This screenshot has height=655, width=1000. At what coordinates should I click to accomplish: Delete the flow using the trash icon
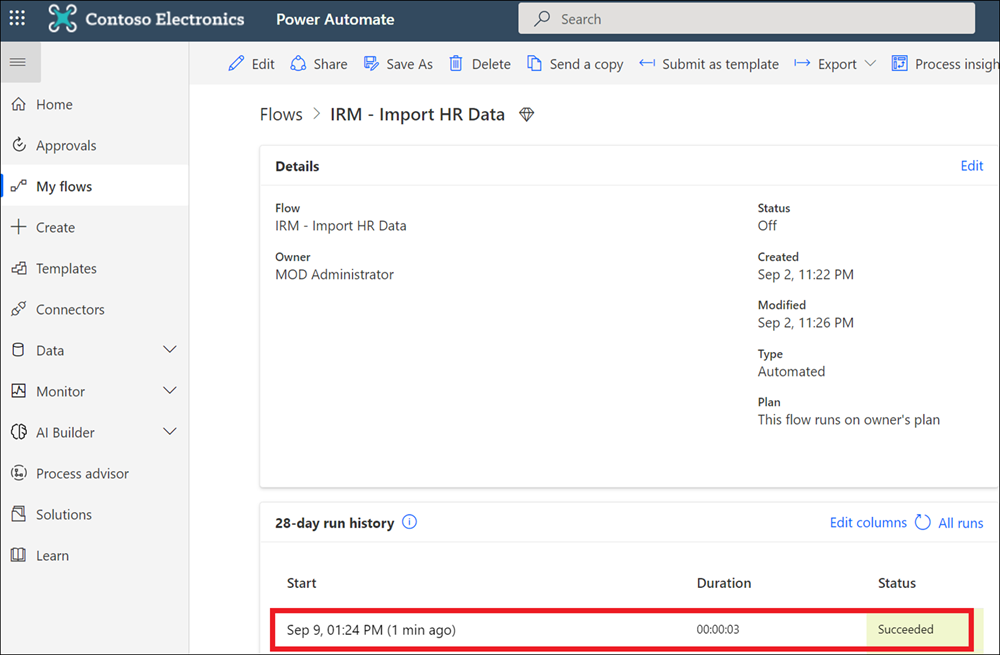(454, 63)
